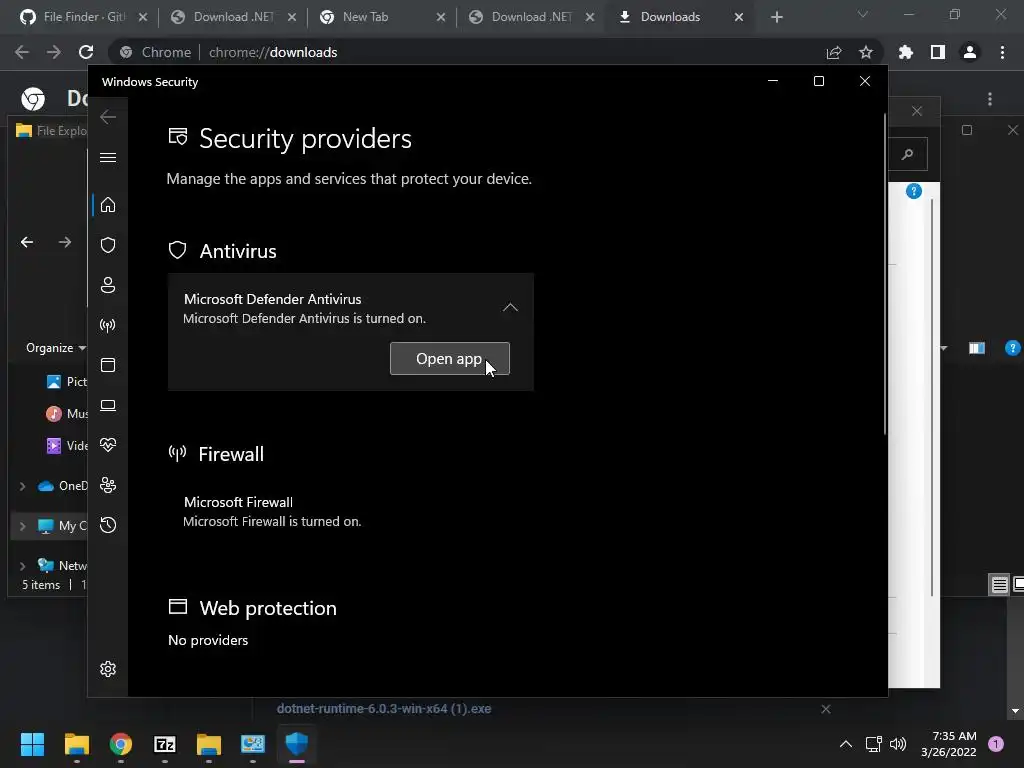Image resolution: width=1024 pixels, height=768 pixels.
Task: Open Family options sidebar icon
Action: [108, 485]
